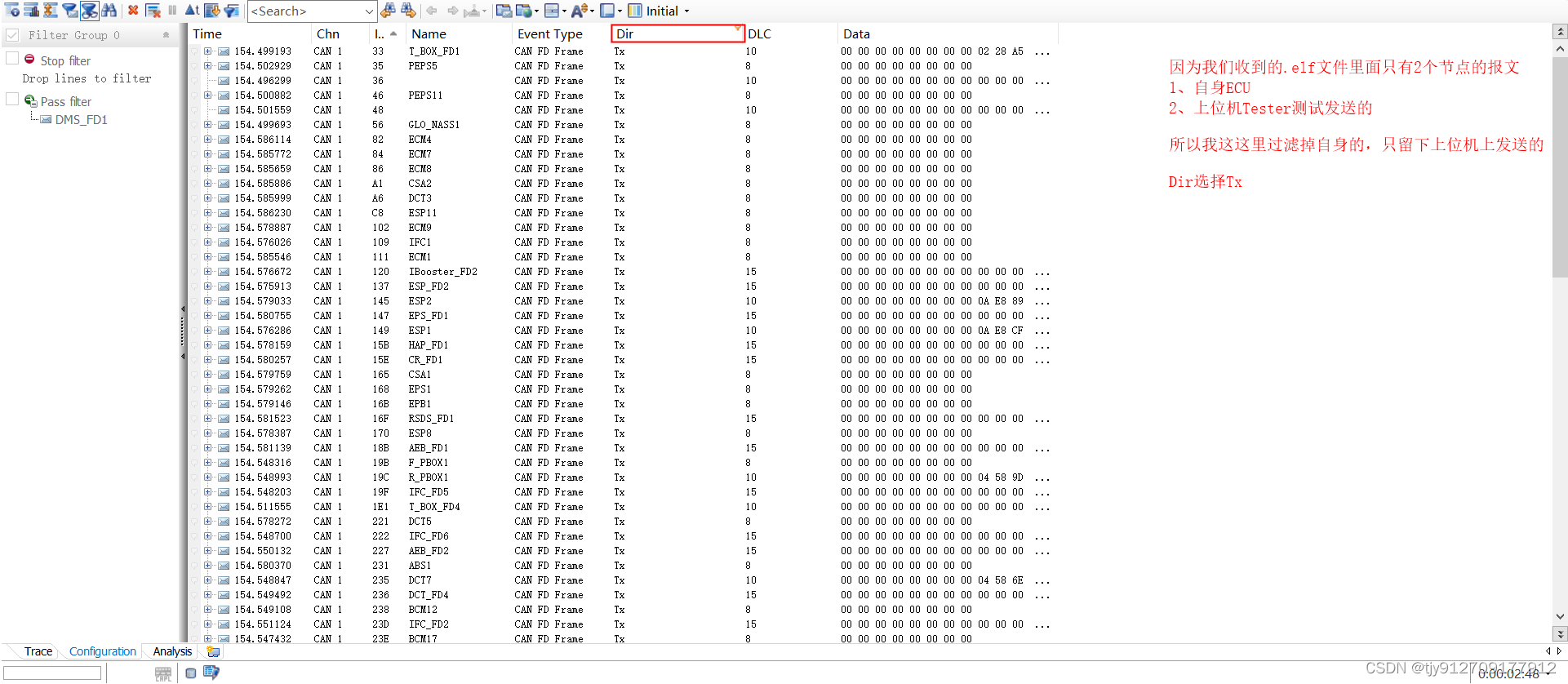Expand the T_BOX_FD1 message row

coord(207,51)
